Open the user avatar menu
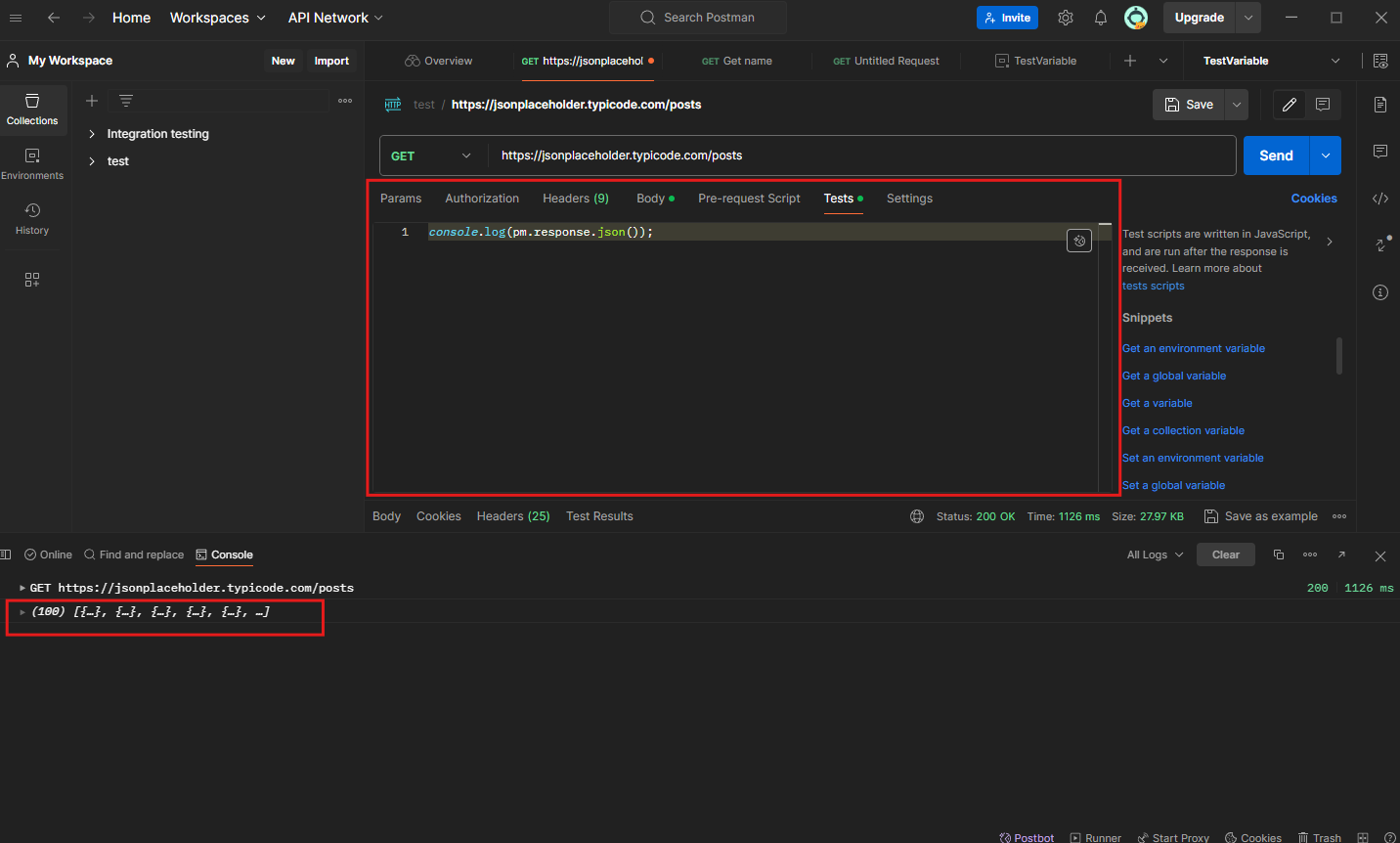 (1136, 18)
